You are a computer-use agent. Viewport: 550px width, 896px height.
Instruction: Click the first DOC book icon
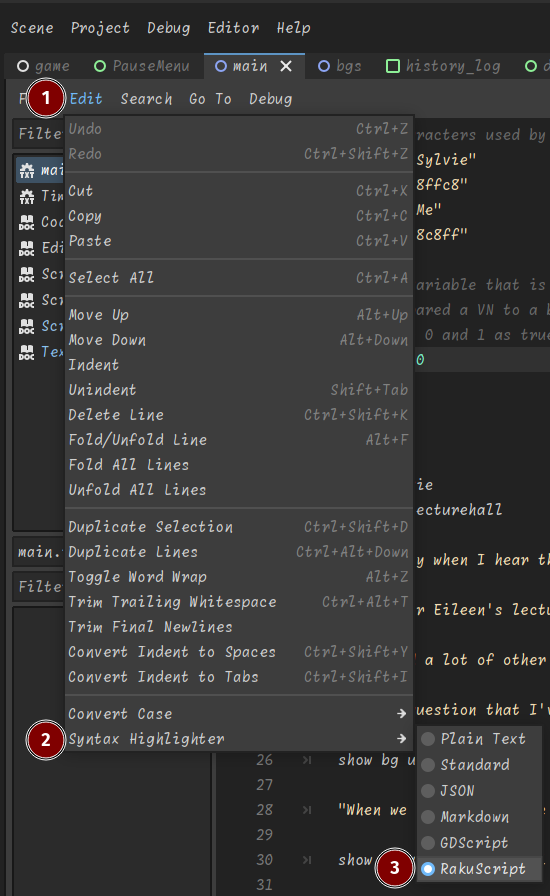click(26, 222)
